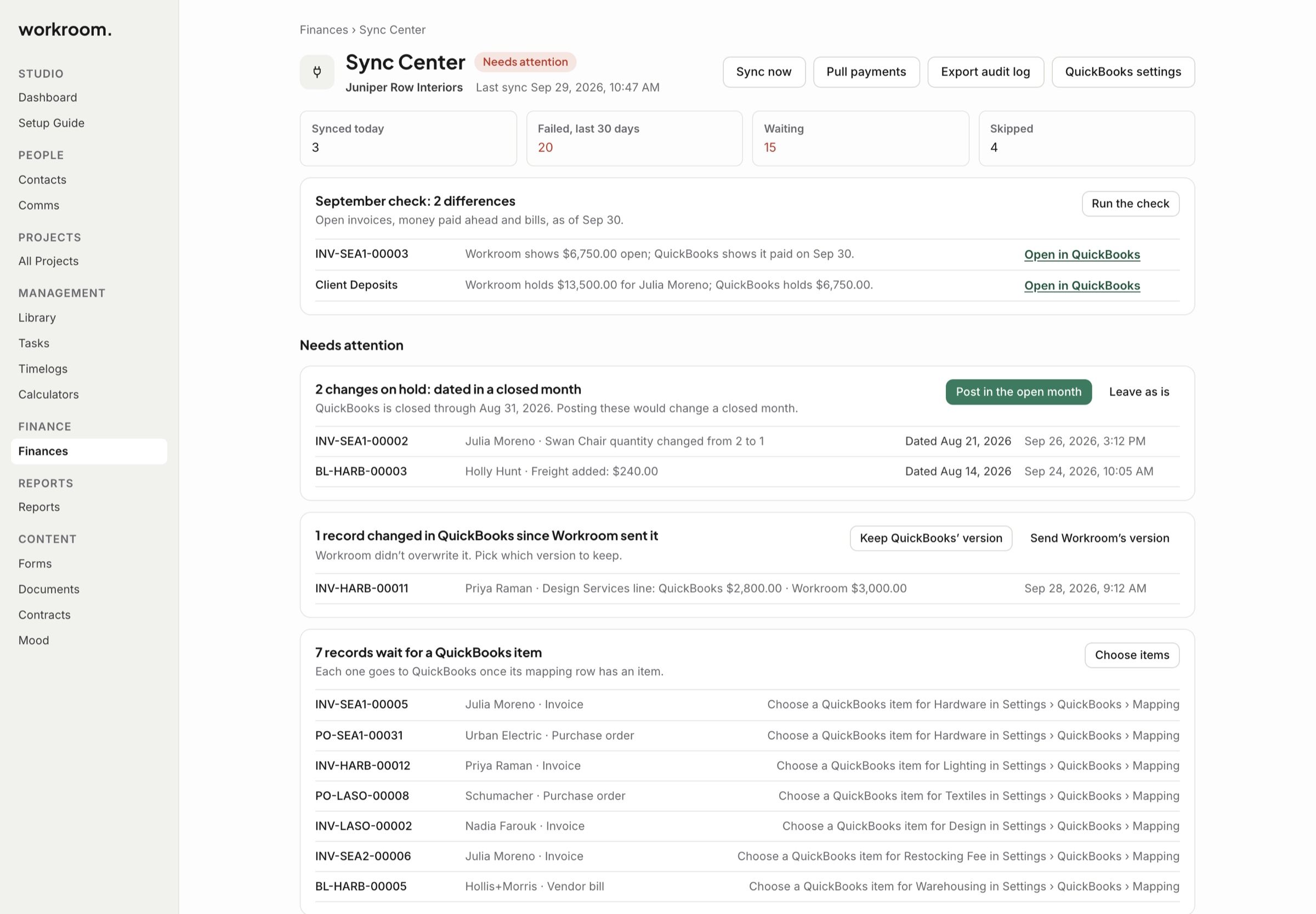Run the September check
This screenshot has width=1316, height=914.
tap(1130, 204)
